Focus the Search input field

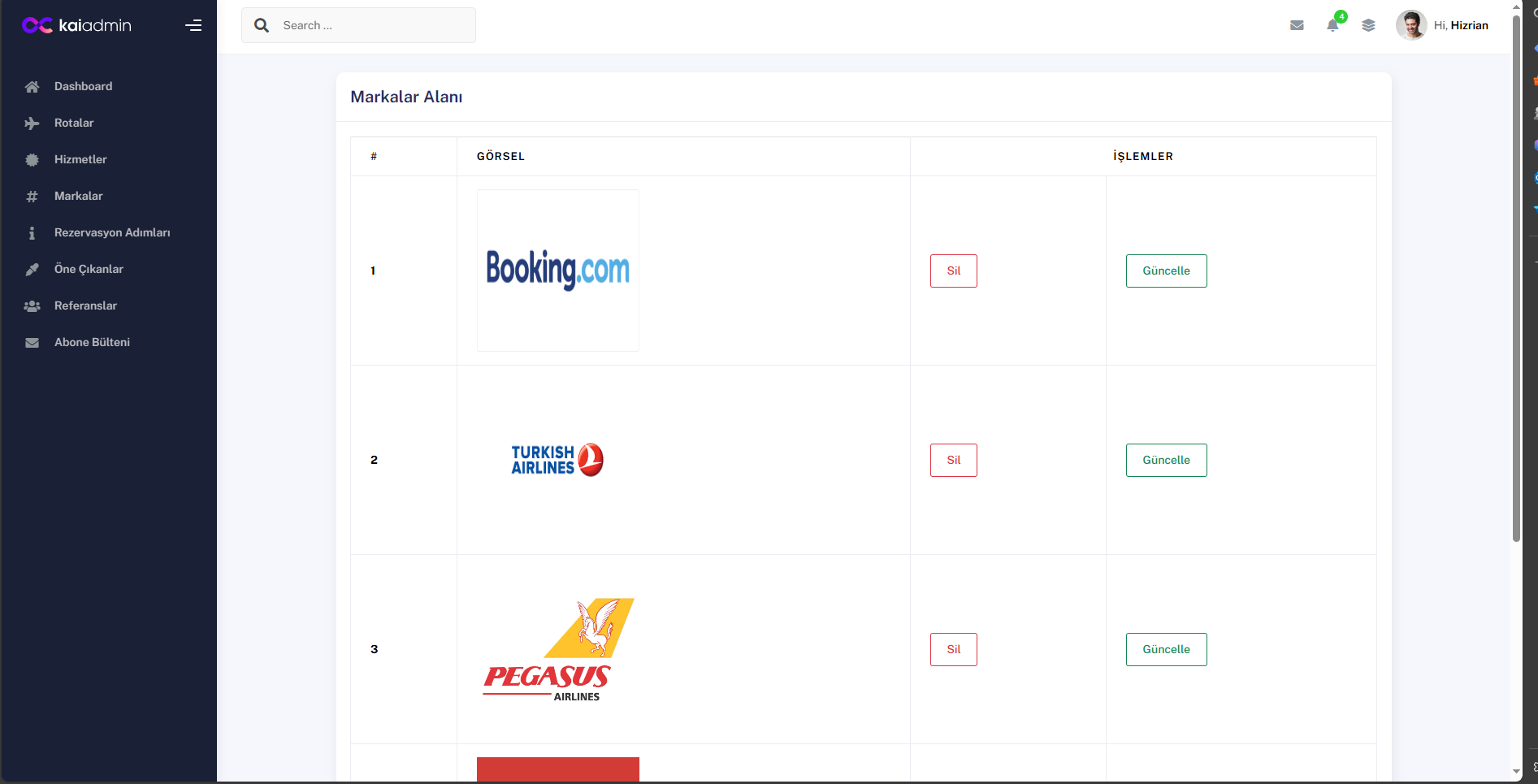[x=374, y=25]
